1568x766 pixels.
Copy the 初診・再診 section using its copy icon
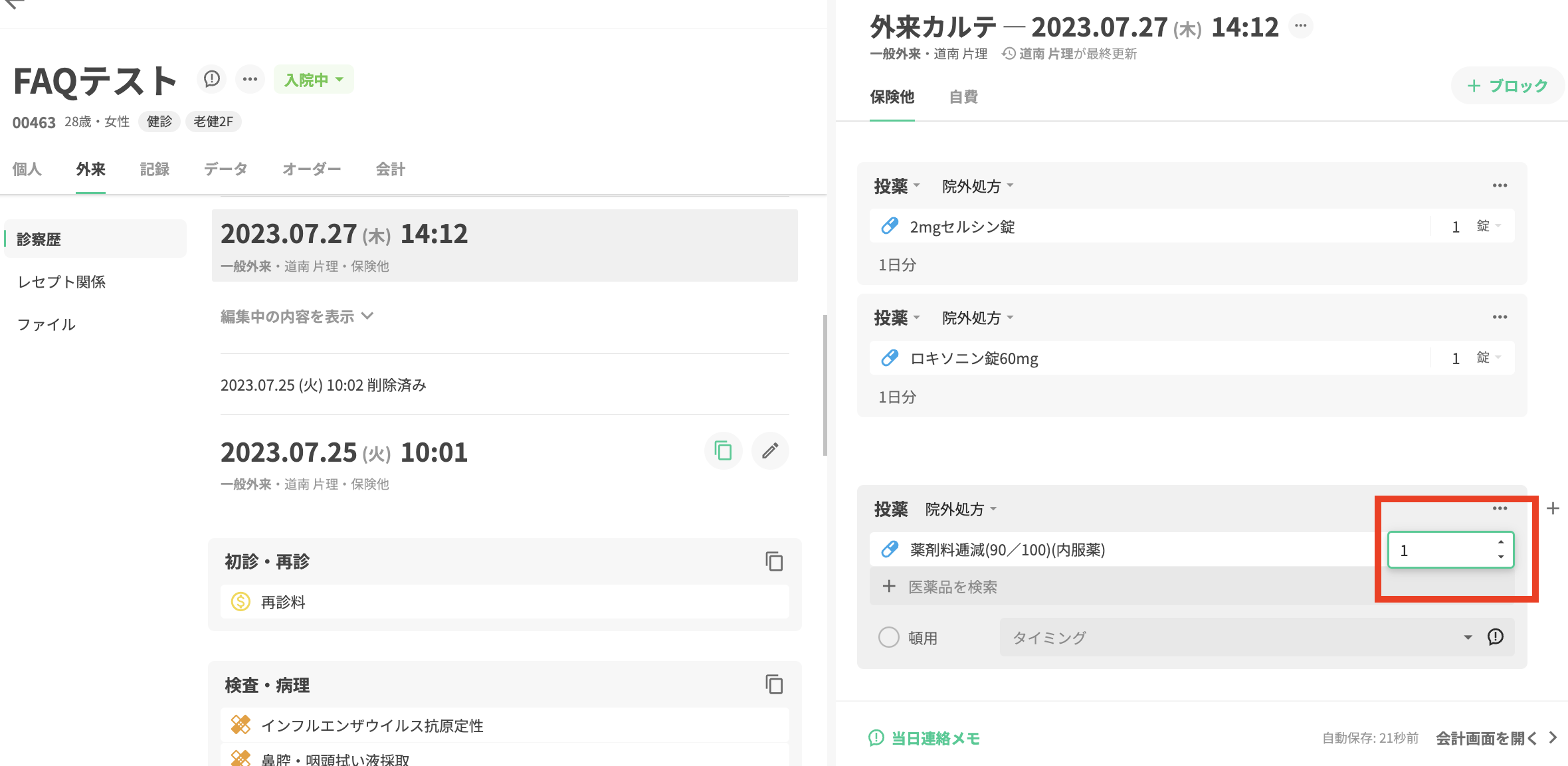tap(773, 561)
